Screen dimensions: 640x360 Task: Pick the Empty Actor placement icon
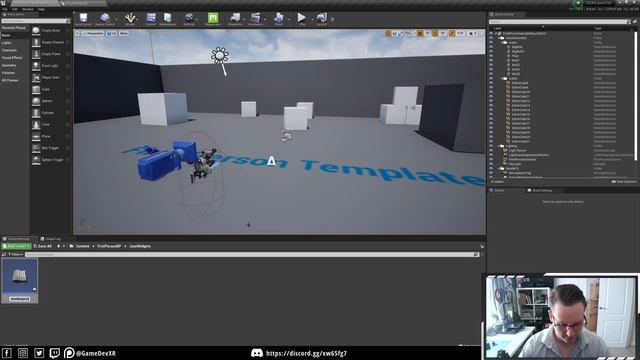[x=36, y=31]
